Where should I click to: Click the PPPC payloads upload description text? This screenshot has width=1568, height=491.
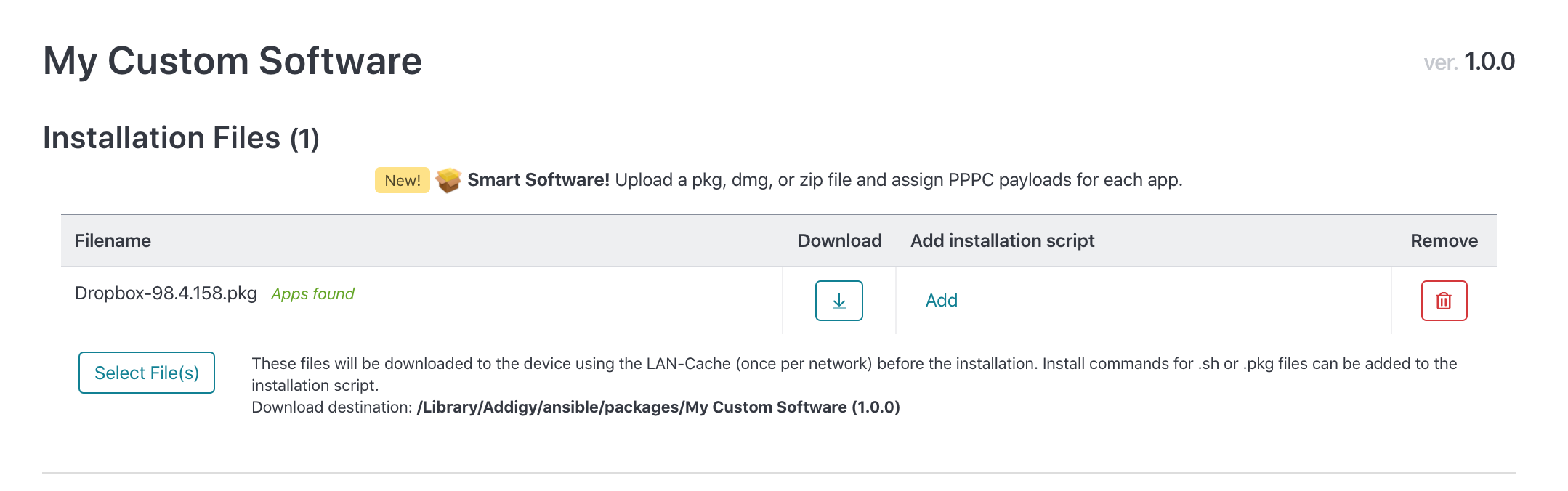coord(898,180)
